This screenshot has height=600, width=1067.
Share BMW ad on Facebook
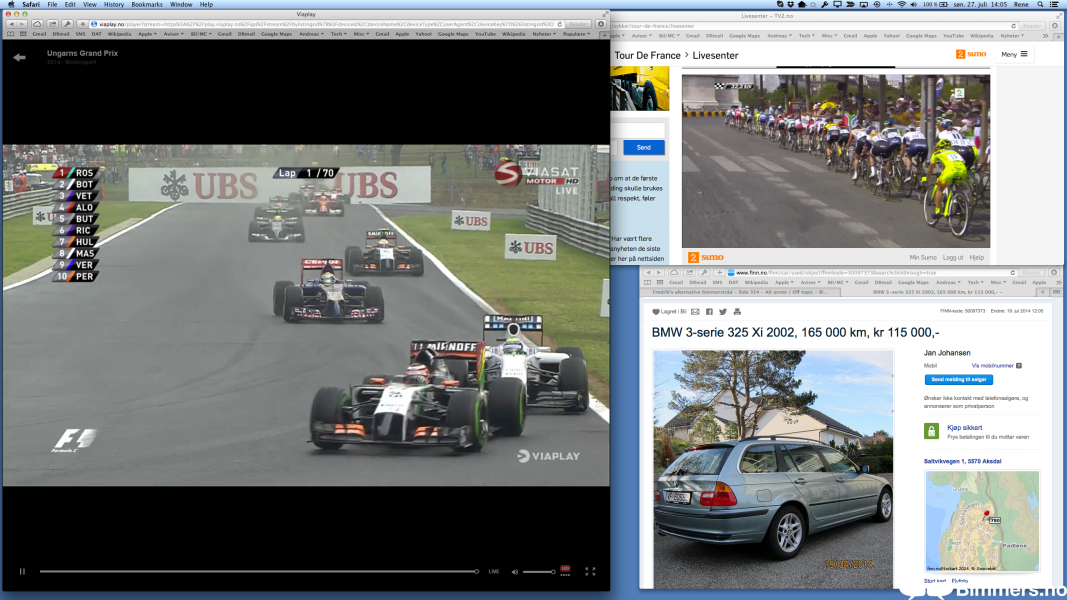[x=709, y=312]
